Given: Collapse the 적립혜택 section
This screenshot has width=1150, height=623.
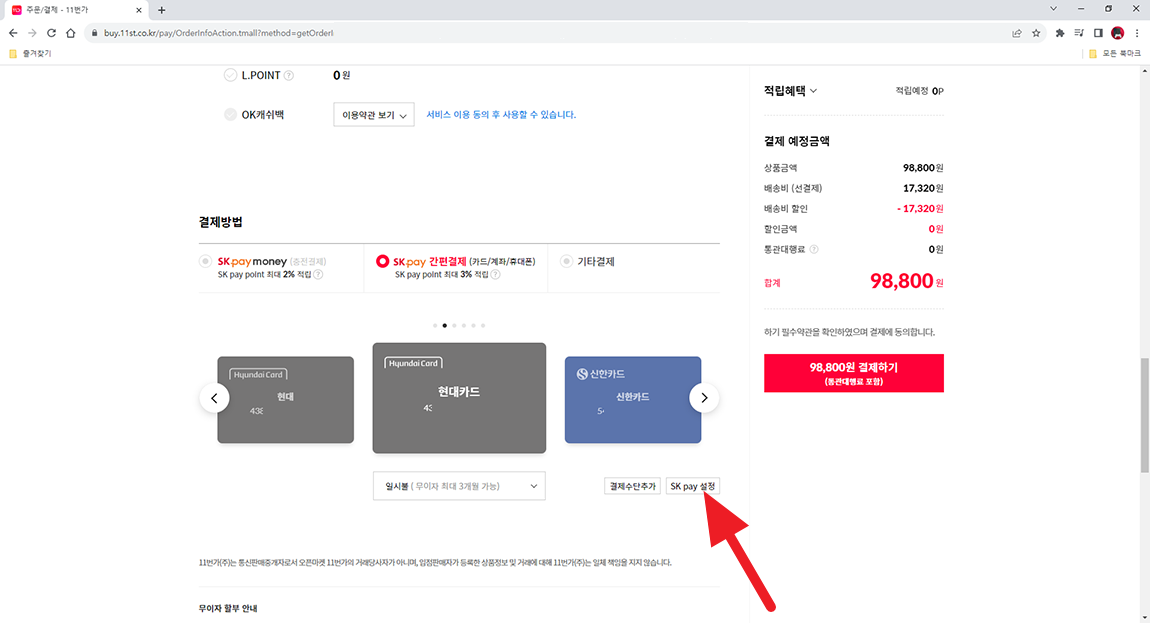Looking at the screenshot, I should (x=813, y=88).
